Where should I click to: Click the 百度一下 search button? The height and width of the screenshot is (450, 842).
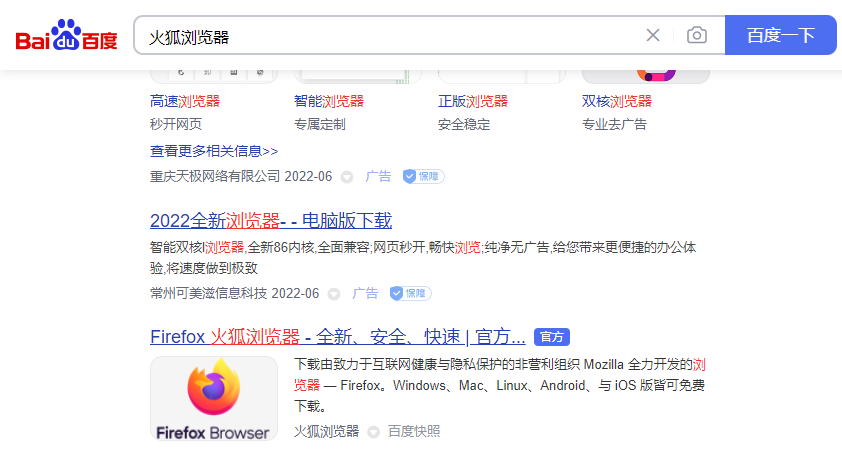point(780,36)
